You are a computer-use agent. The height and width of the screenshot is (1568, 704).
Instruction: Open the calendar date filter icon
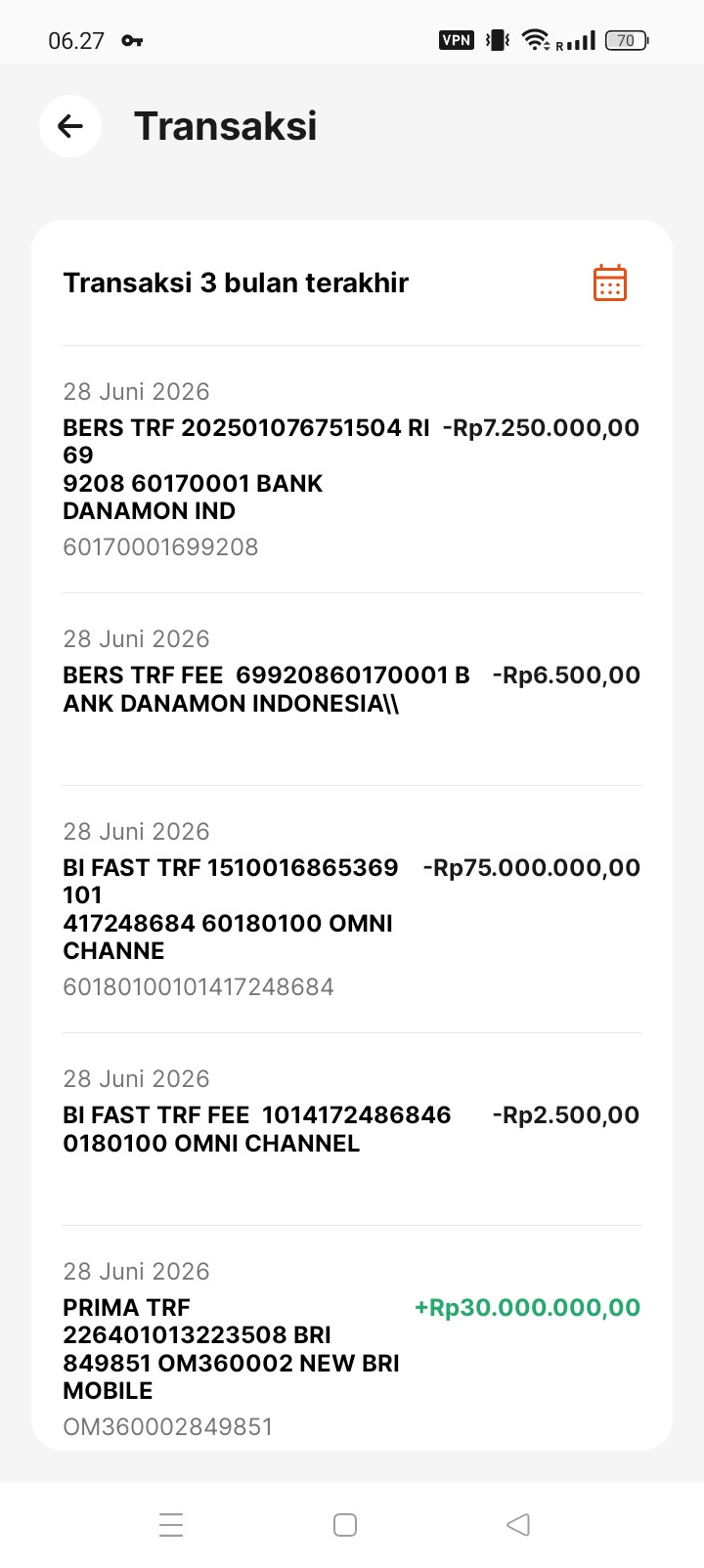610,283
